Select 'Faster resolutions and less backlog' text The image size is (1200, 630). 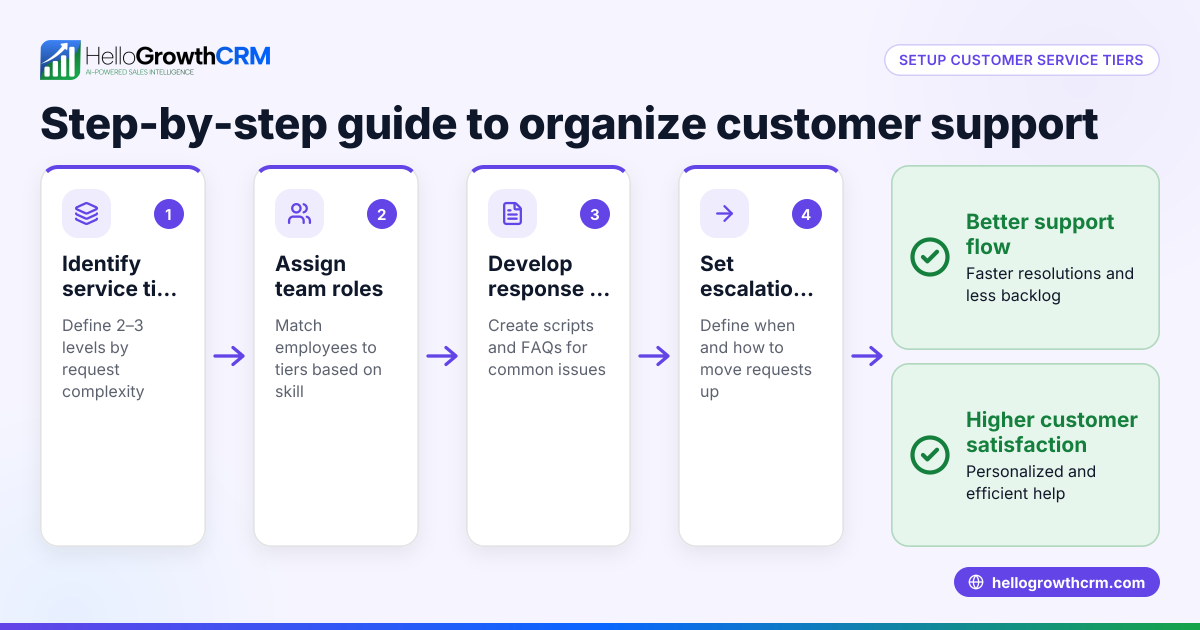(1050, 284)
